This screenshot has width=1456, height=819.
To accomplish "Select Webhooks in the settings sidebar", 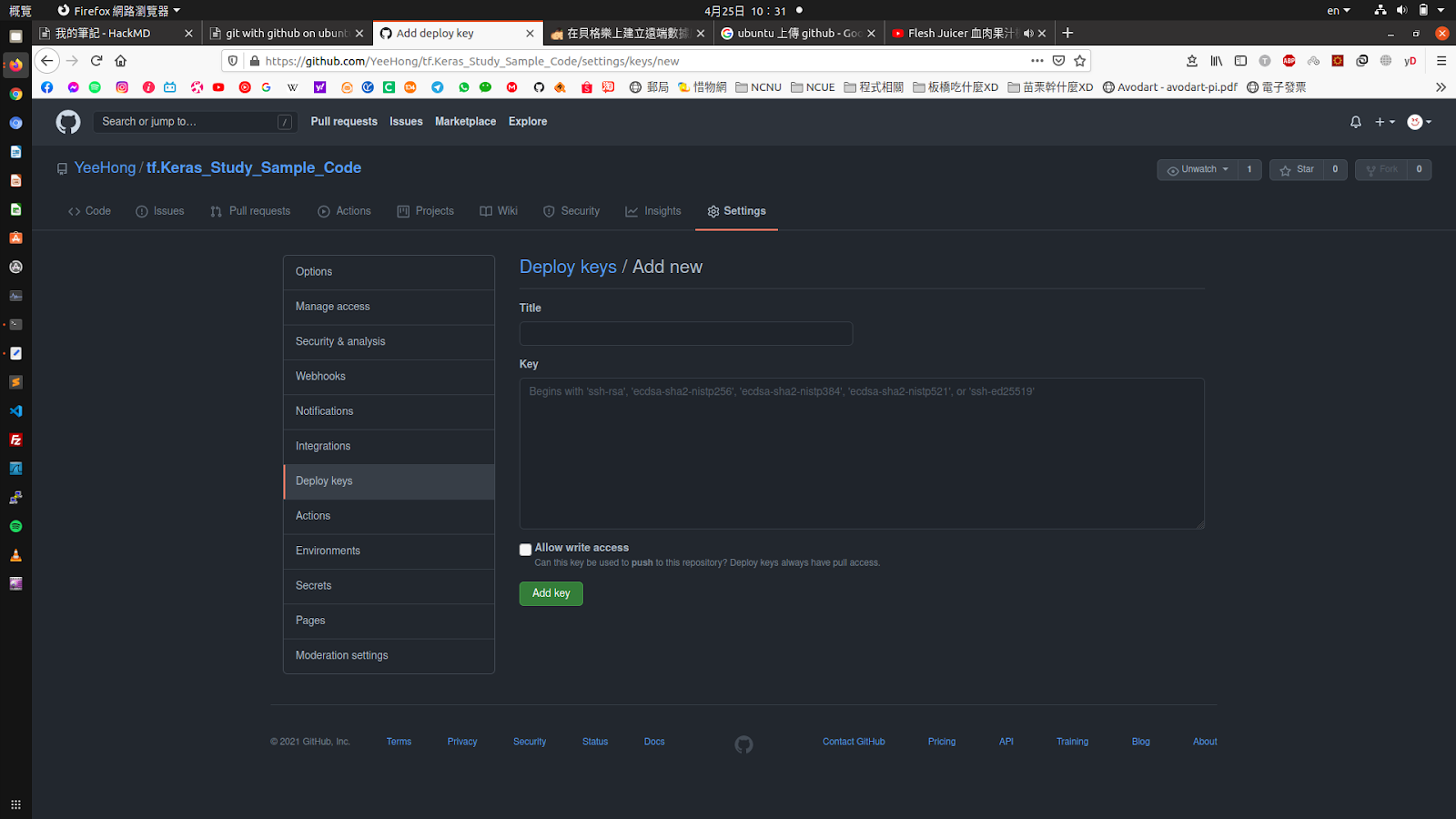I will pyautogui.click(x=389, y=377).
